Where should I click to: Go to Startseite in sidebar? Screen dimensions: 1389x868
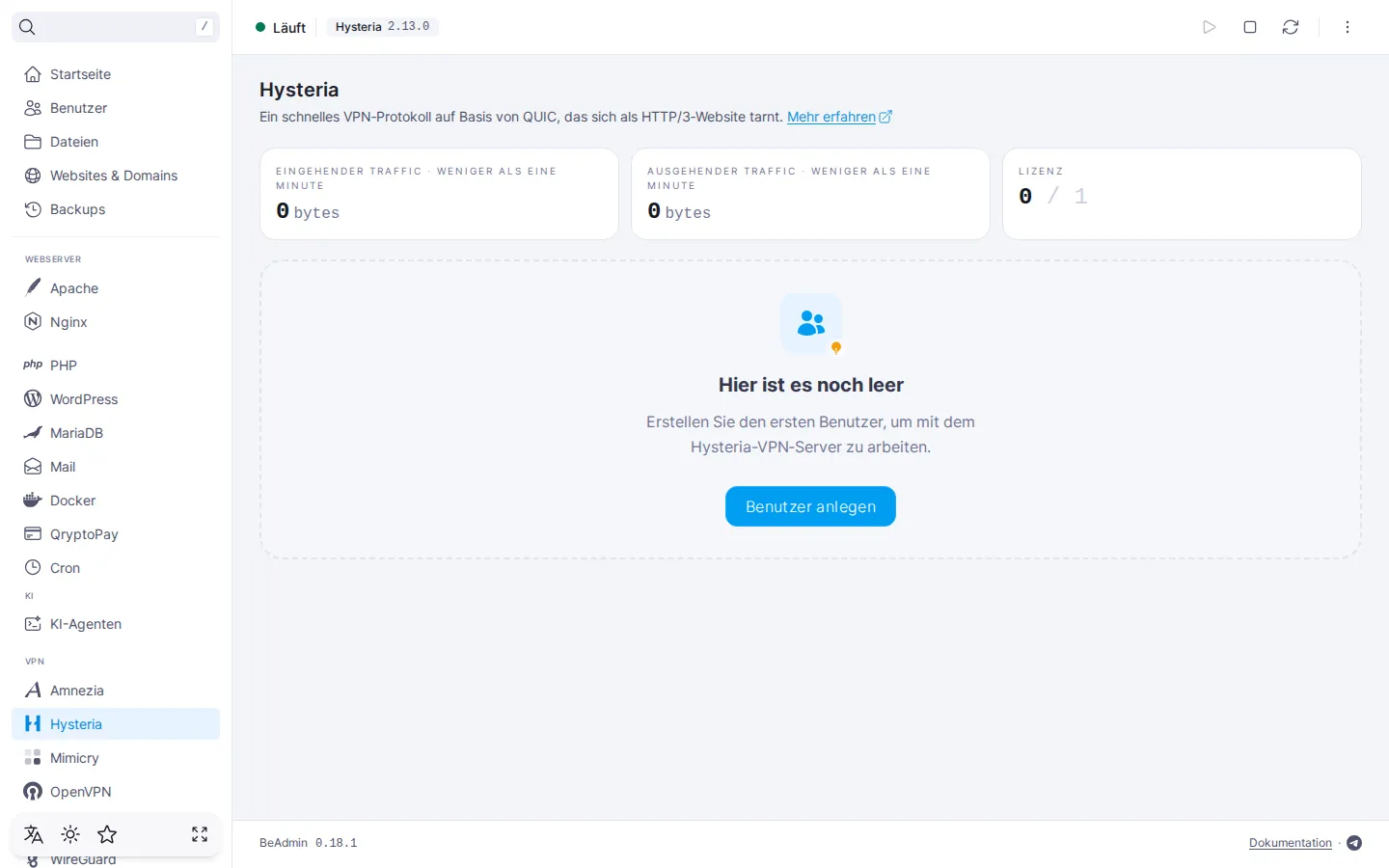pyautogui.click(x=116, y=74)
